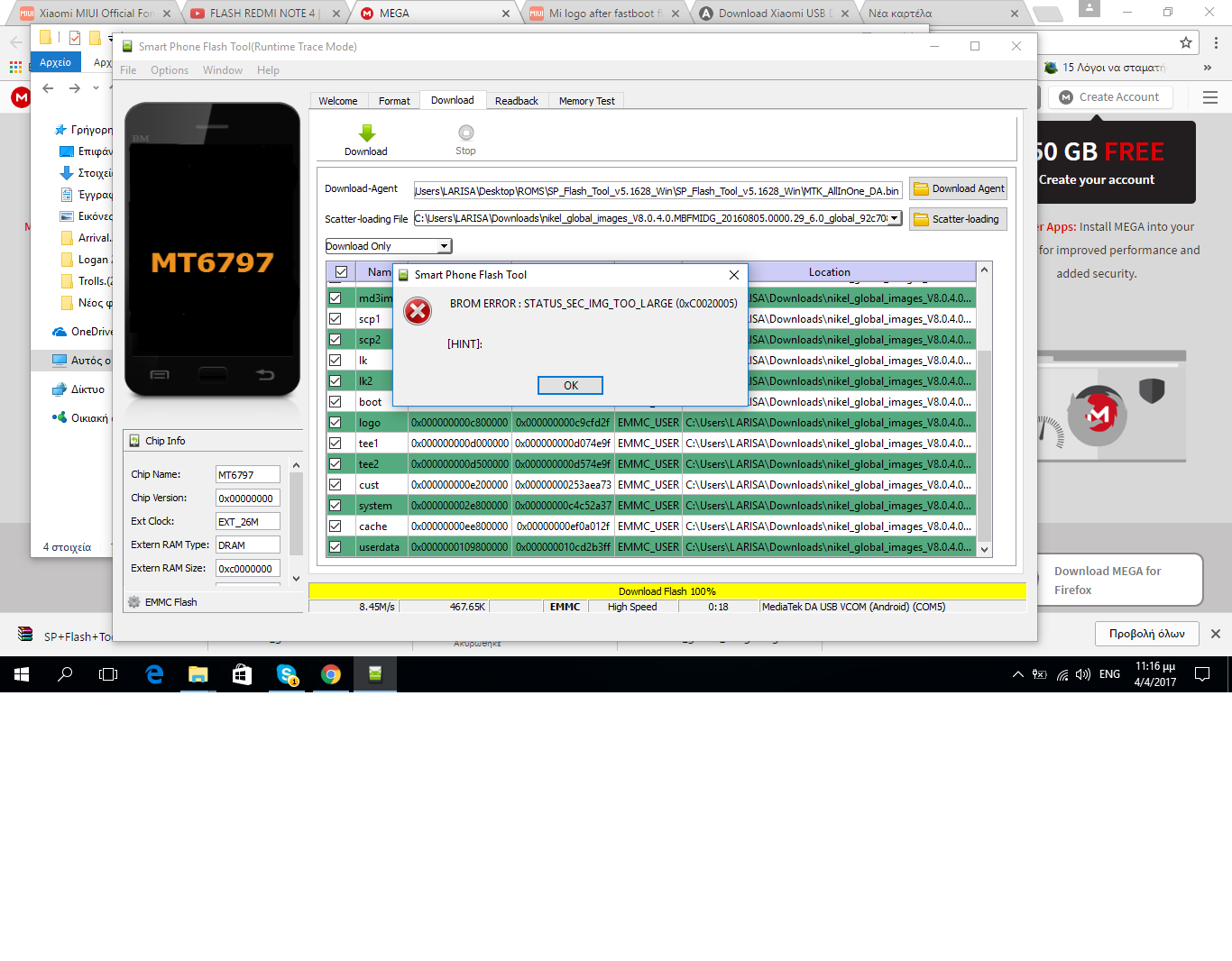This screenshot has width=1232, height=961.
Task: Open the MEGA hamburger menu icon
Action: pyautogui.click(x=1210, y=97)
